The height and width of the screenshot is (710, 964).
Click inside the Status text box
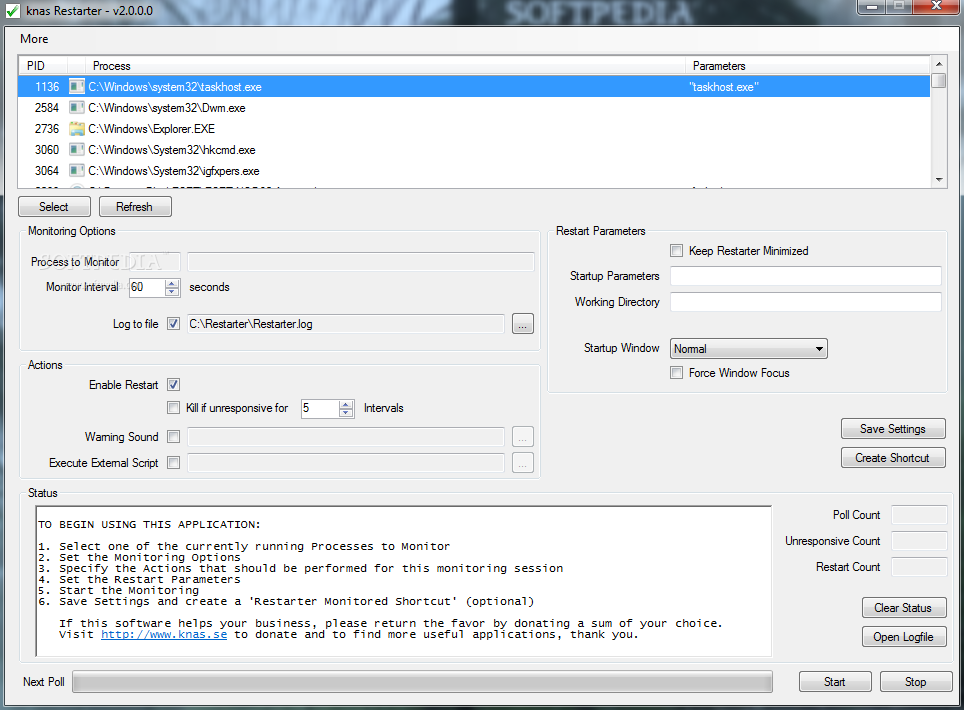click(x=403, y=581)
